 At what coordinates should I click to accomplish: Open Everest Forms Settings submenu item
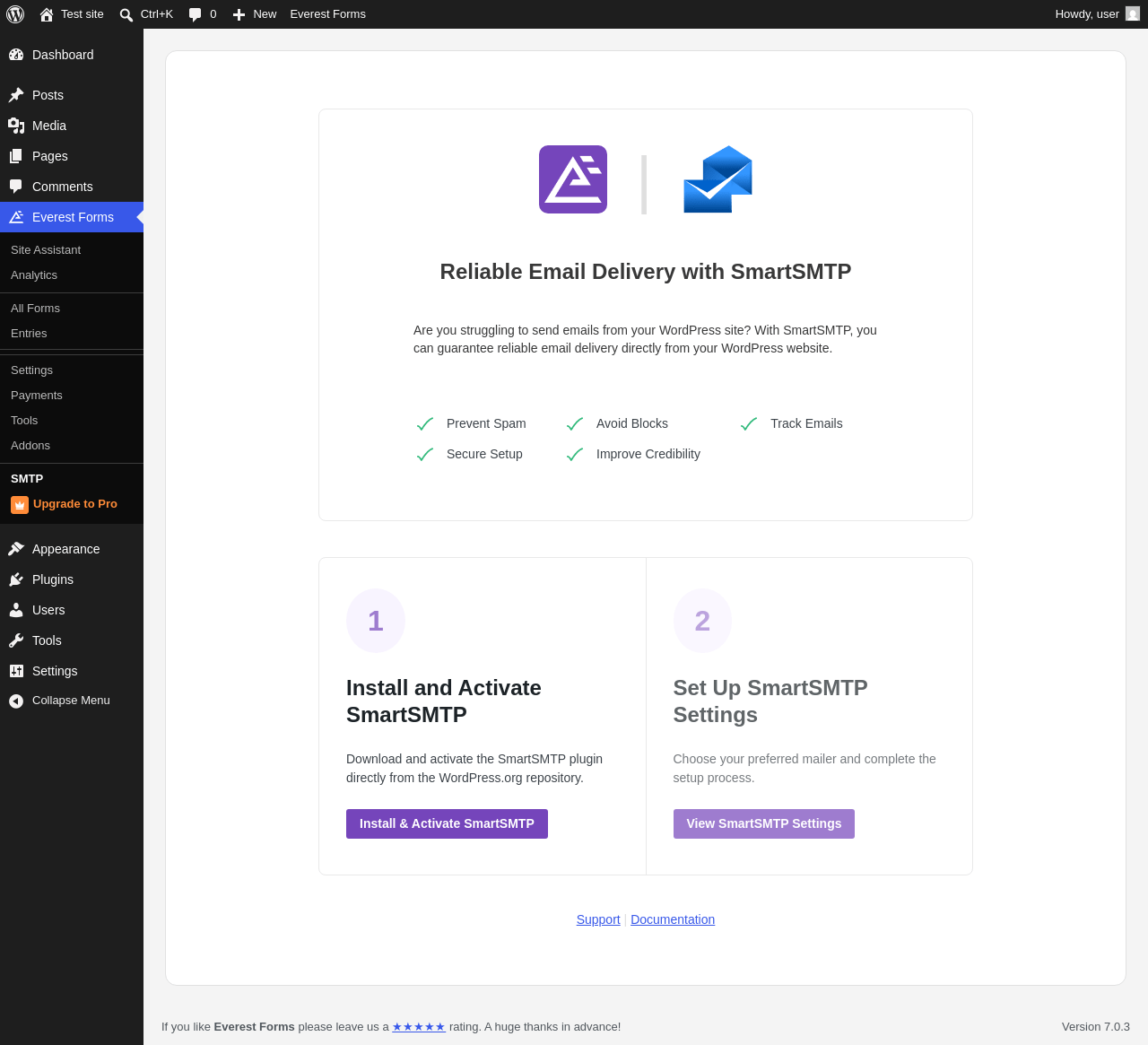click(x=31, y=370)
